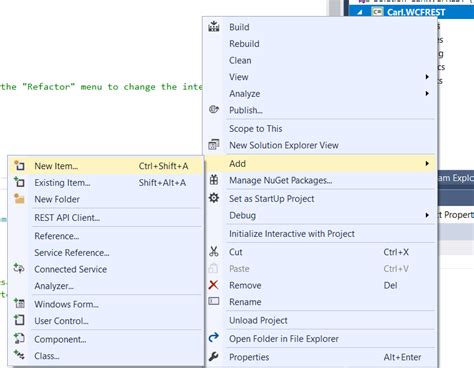Expand the View submenu arrow
The image size is (474, 368).
pyautogui.click(x=427, y=77)
